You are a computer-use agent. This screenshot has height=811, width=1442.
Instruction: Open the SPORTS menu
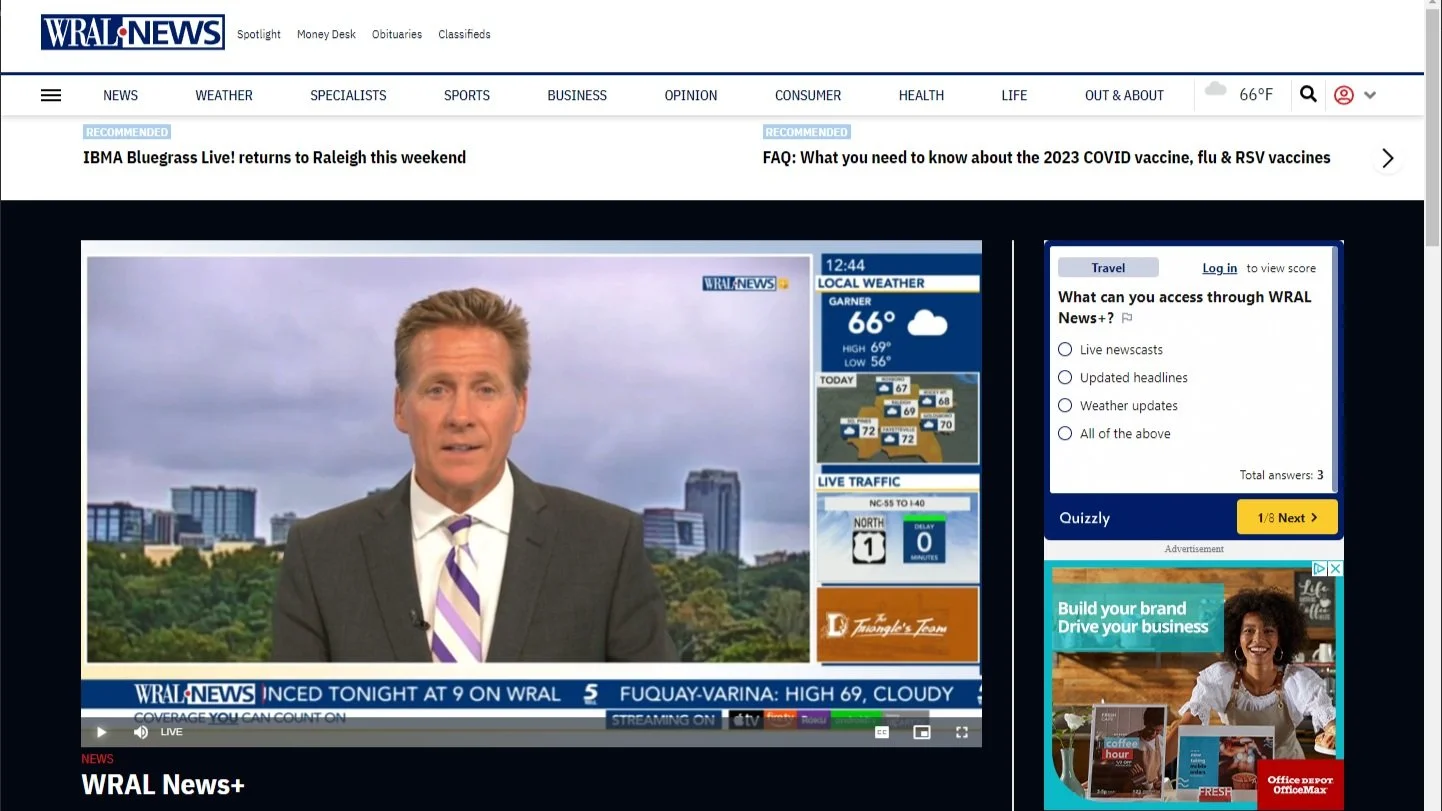click(467, 95)
